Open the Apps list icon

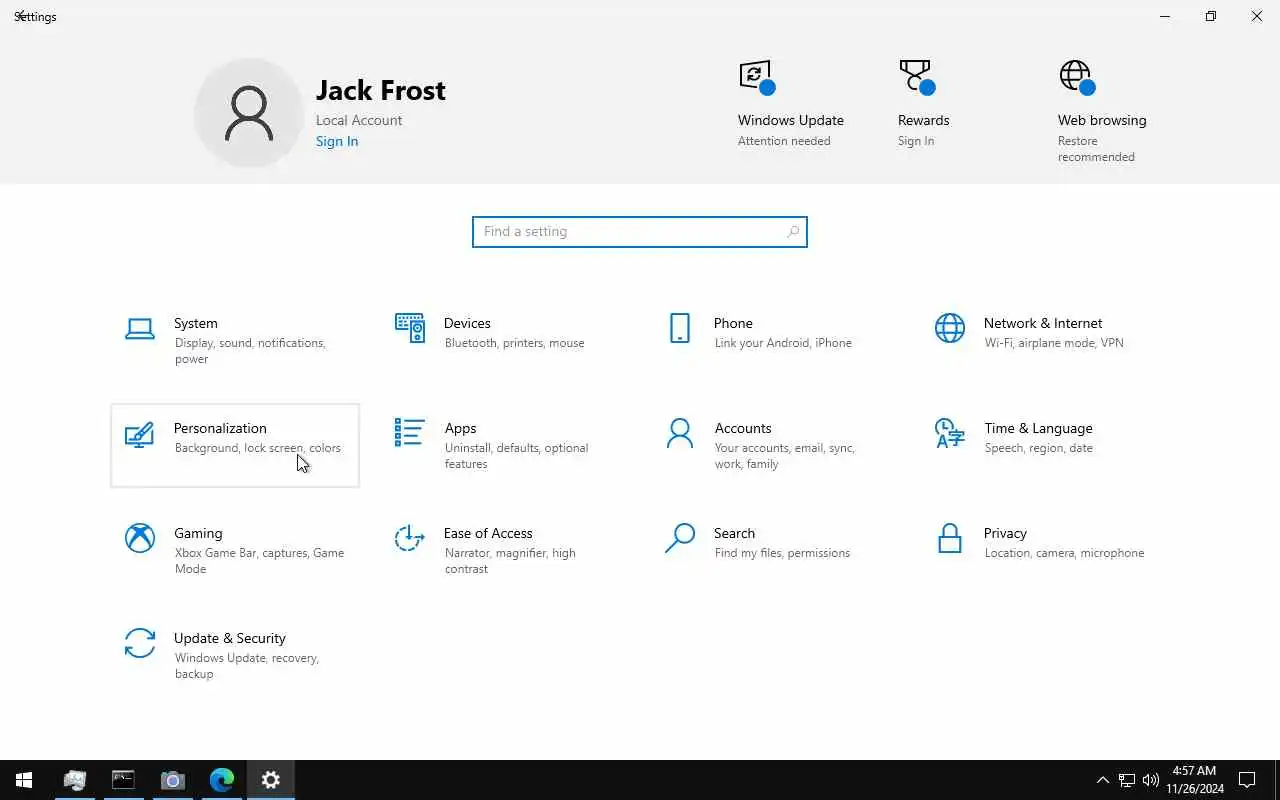(x=410, y=433)
